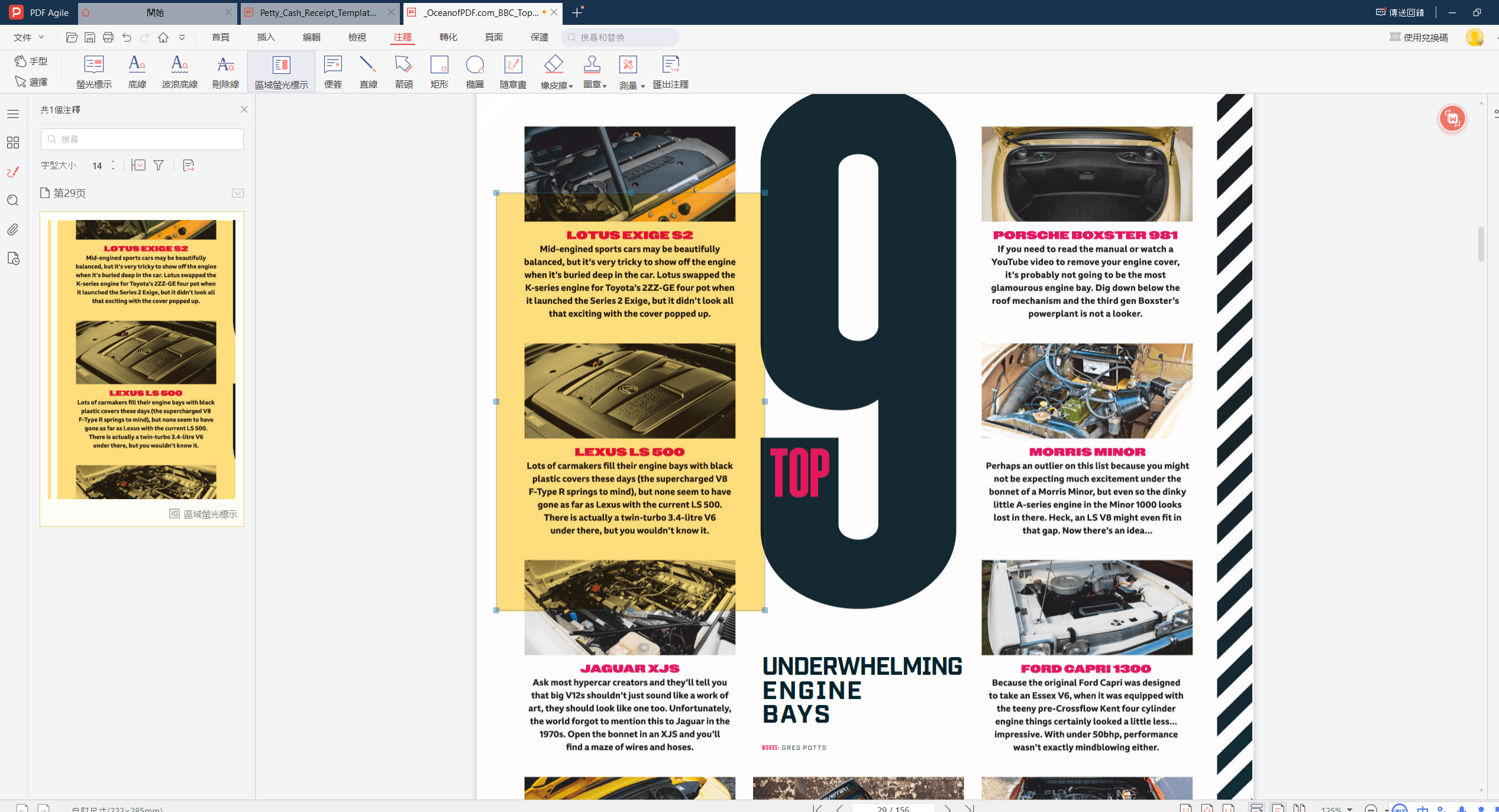Toggle the 區域螢光標示 area highlight tool
Image resolution: width=1499 pixels, height=812 pixels.
coord(282,72)
